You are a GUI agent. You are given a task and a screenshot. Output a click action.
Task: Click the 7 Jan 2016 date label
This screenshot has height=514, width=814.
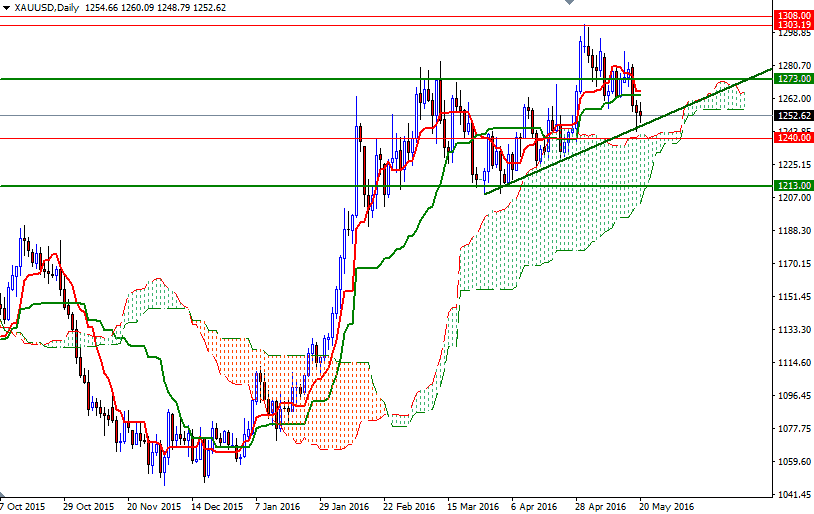(278, 506)
